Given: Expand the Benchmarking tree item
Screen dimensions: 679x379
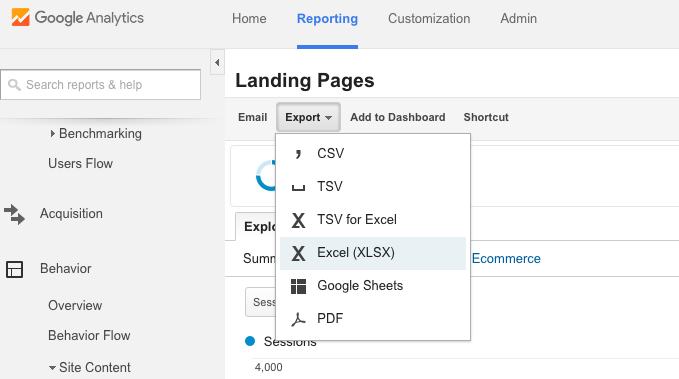Looking at the screenshot, I should click(x=52, y=133).
